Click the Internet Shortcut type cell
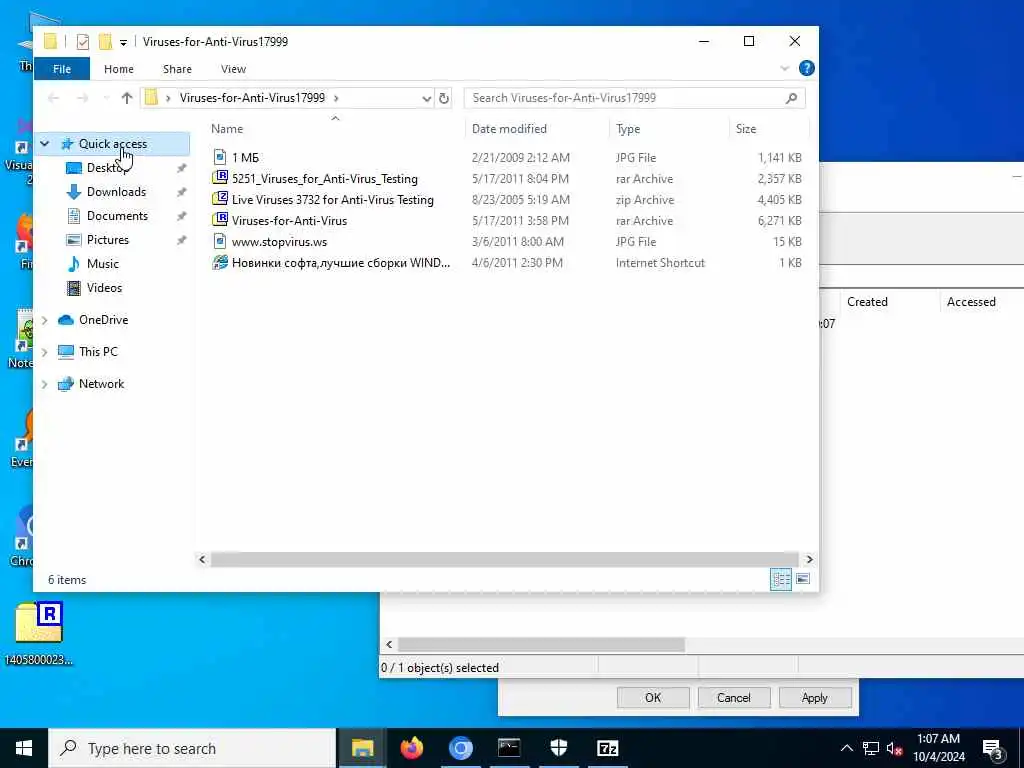 coord(660,263)
